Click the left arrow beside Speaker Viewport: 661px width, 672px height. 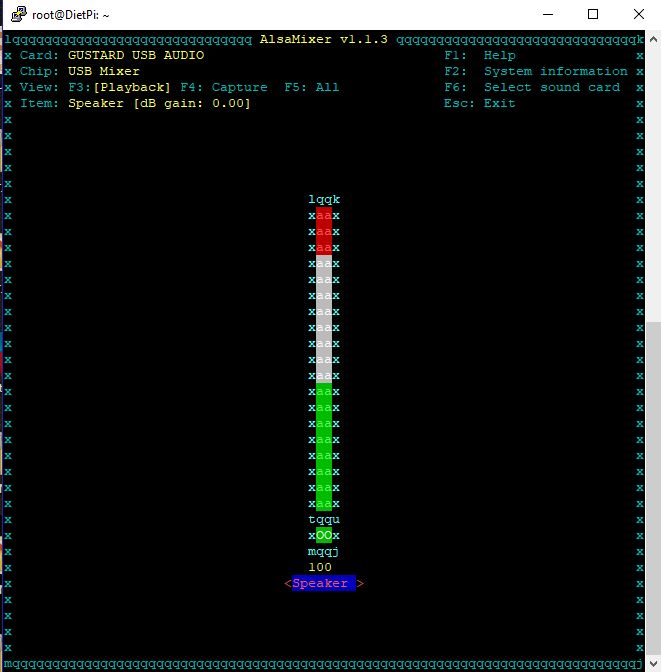click(x=288, y=583)
